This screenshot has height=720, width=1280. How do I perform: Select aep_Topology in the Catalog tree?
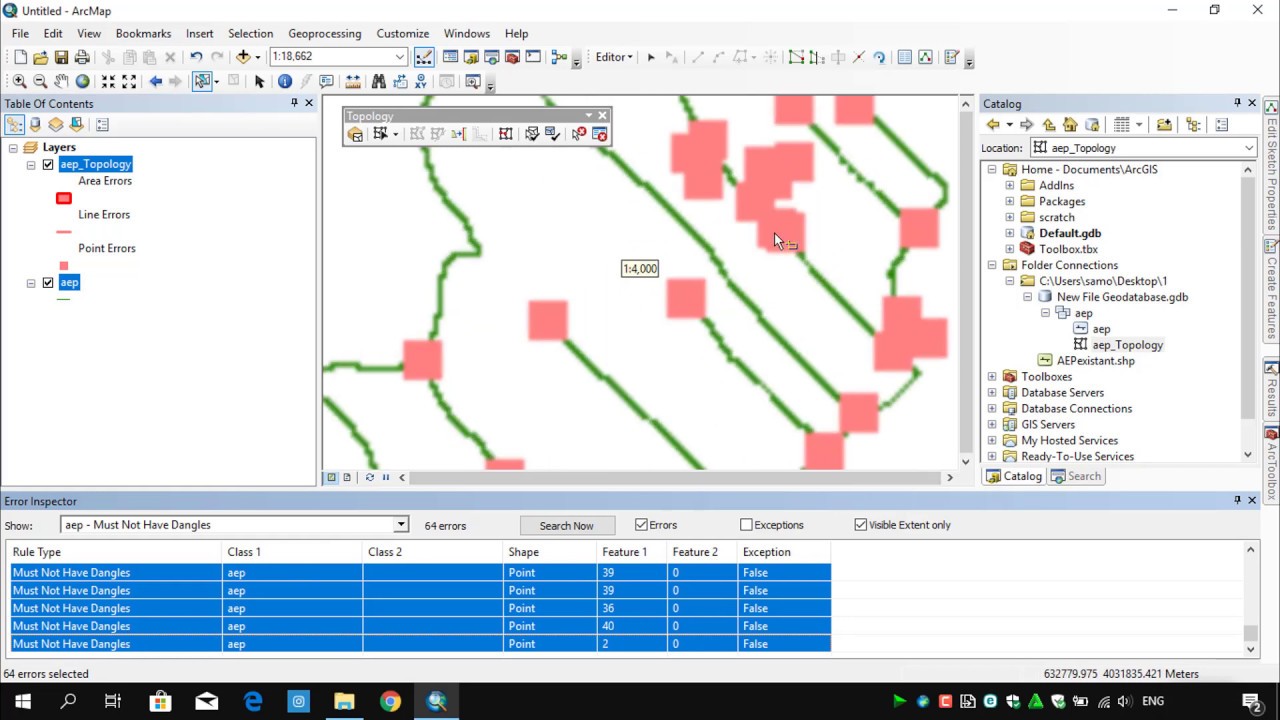(1127, 345)
